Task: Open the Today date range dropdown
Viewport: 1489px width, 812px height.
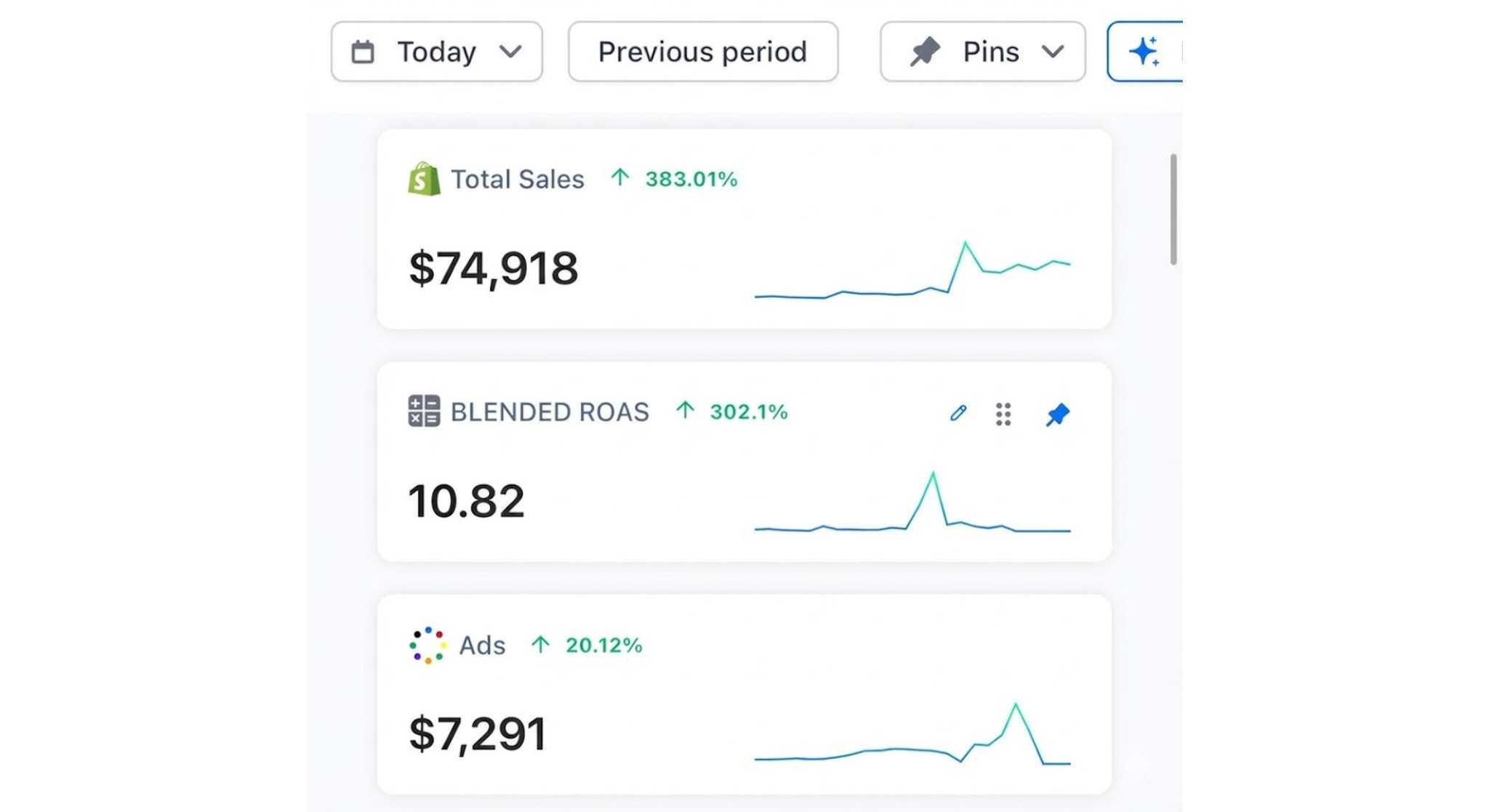Action: [436, 52]
